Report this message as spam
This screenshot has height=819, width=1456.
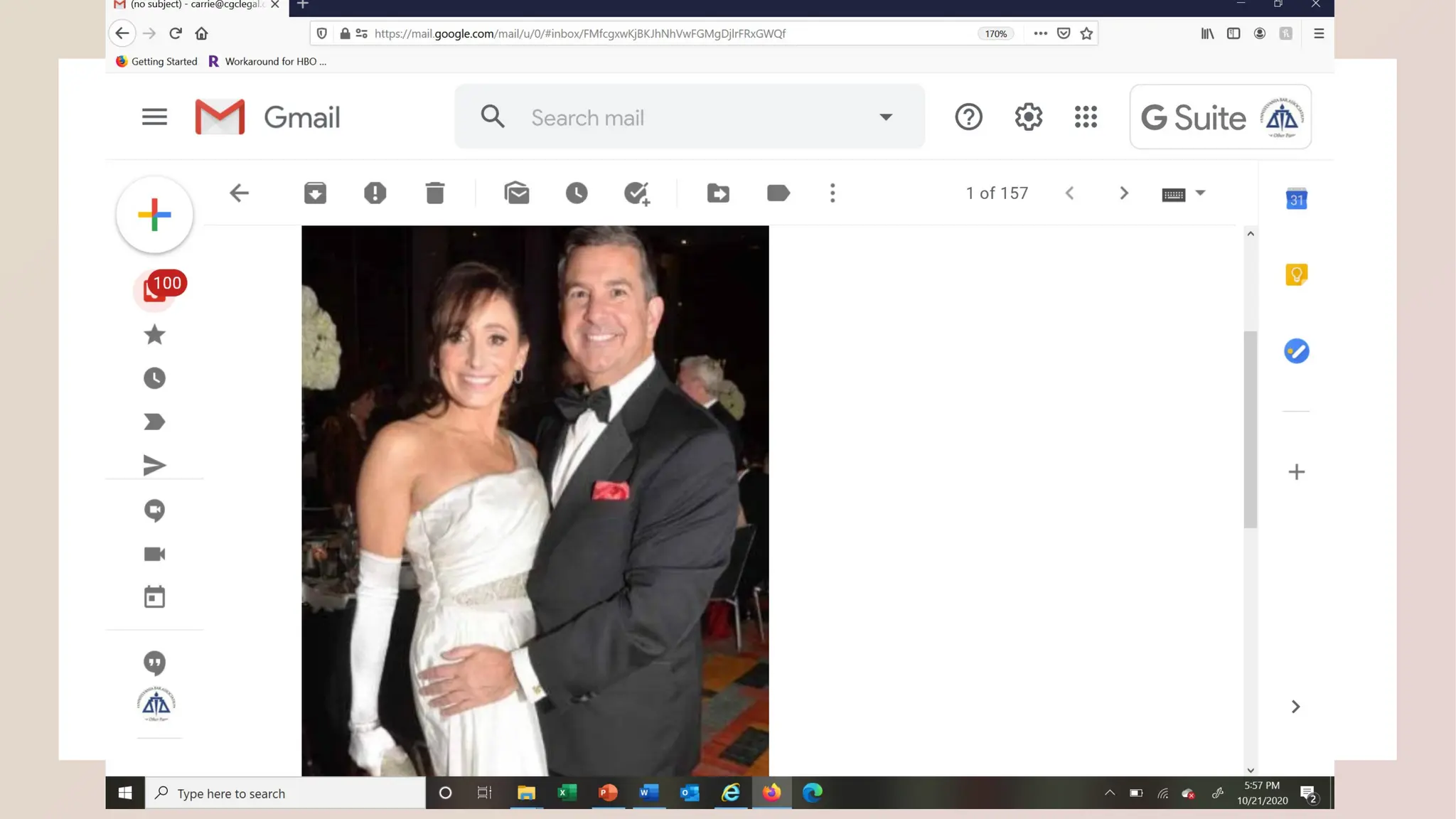(375, 193)
